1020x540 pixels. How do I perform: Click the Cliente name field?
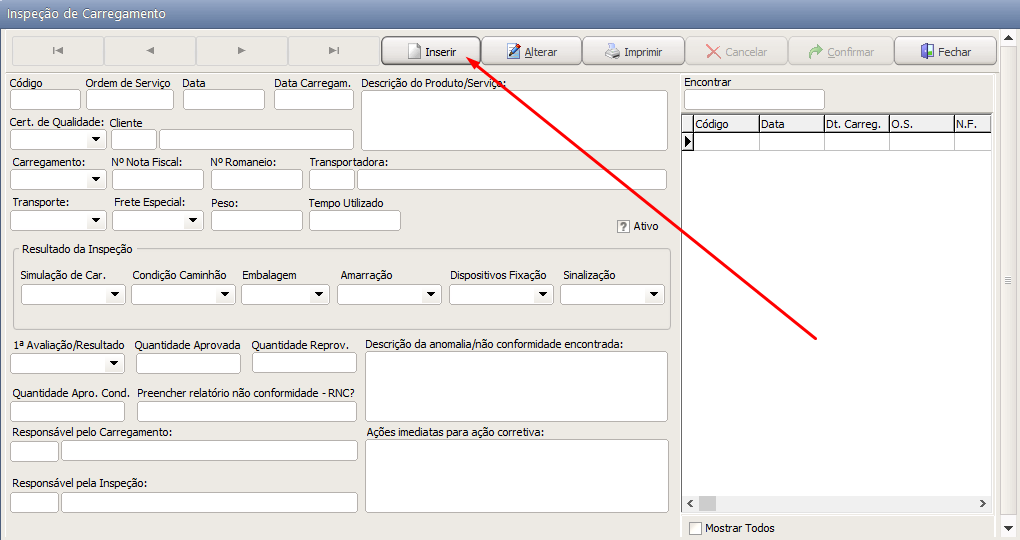[x=256, y=139]
